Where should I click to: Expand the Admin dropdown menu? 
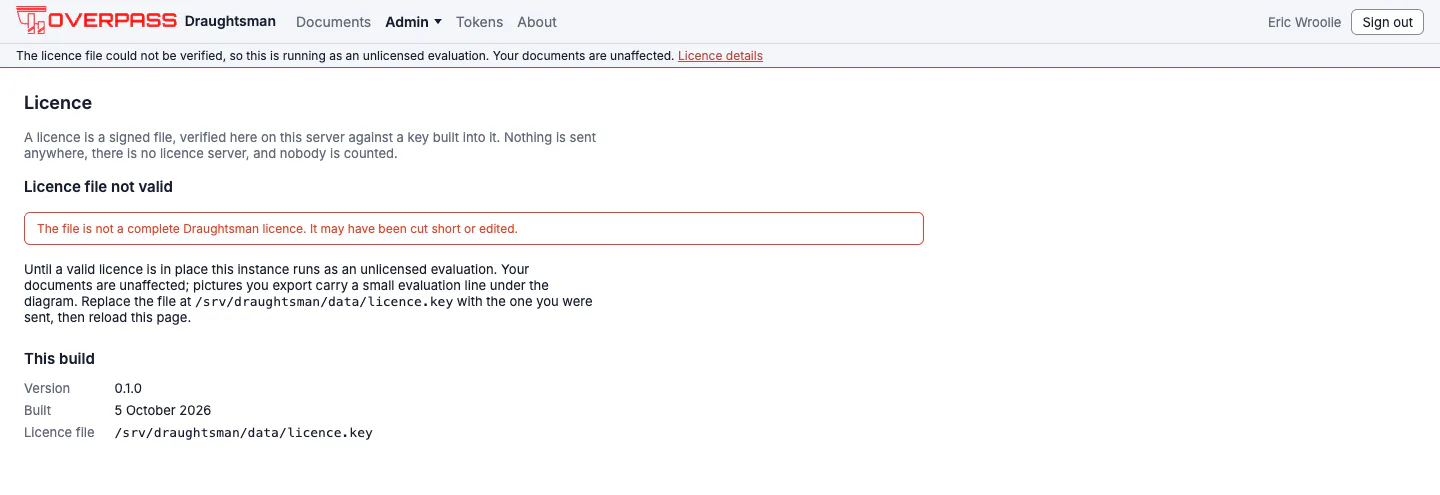pyautogui.click(x=414, y=22)
